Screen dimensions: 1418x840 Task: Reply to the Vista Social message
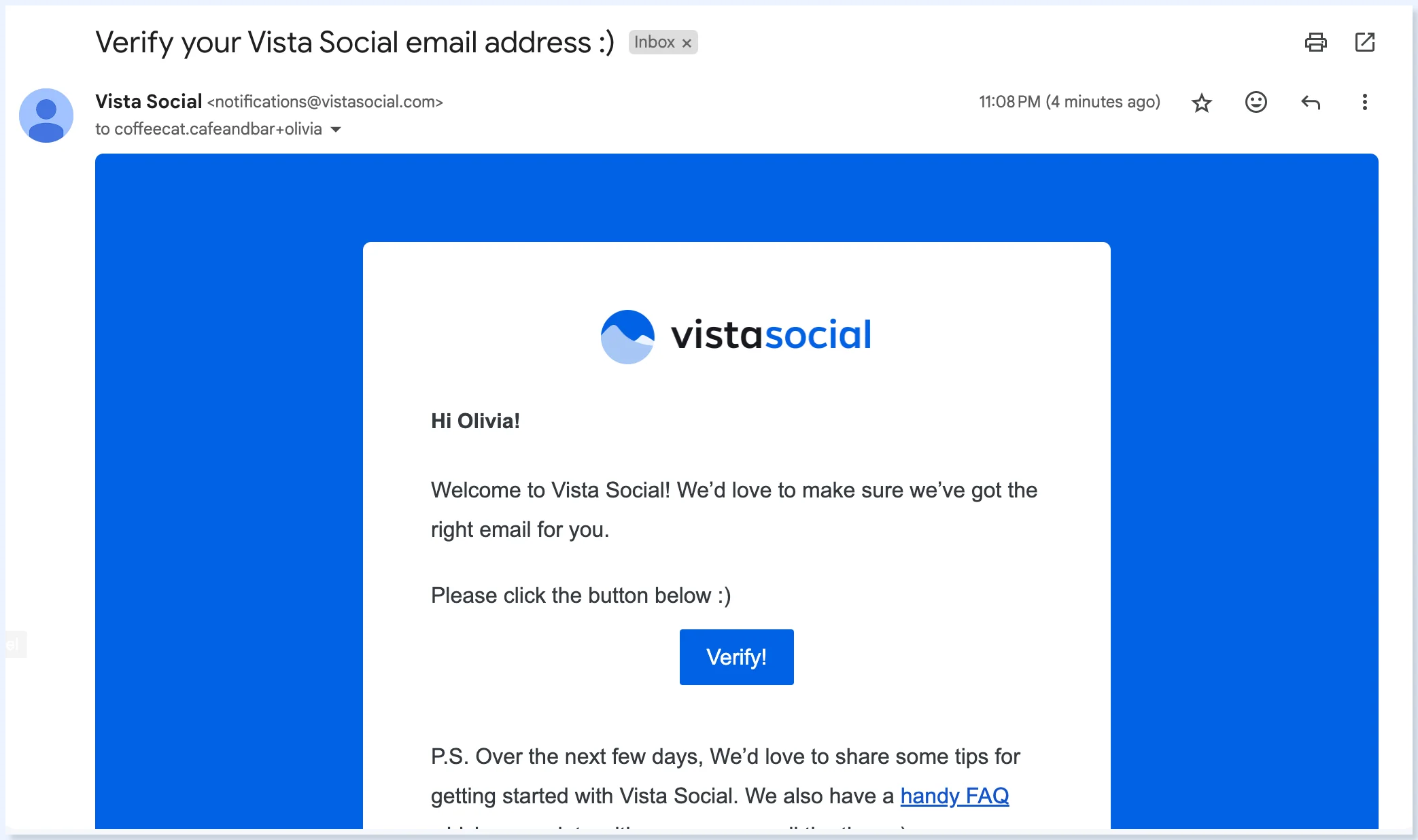pyautogui.click(x=1310, y=103)
